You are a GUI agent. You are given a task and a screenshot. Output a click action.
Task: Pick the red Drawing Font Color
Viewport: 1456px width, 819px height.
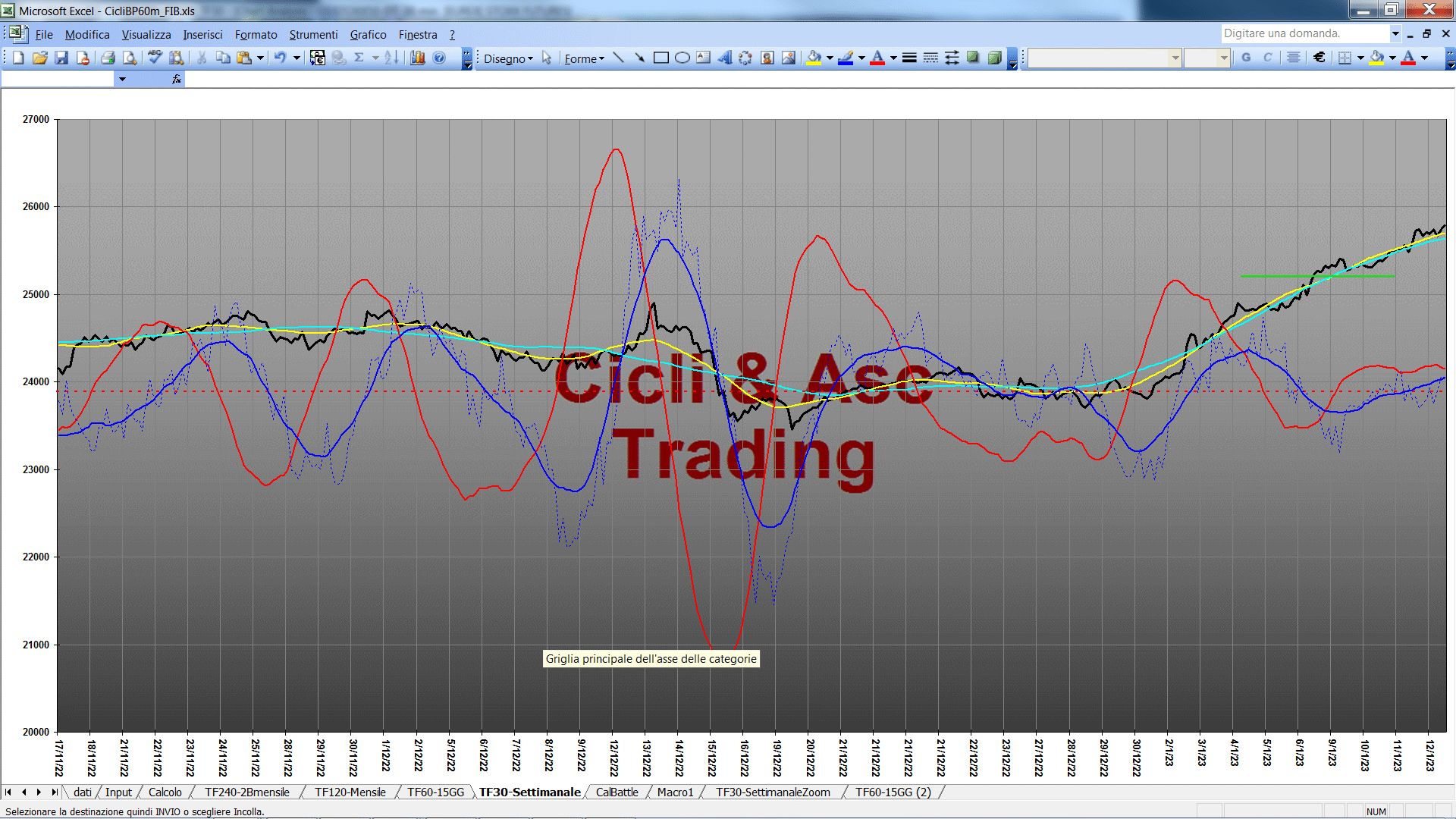click(877, 58)
